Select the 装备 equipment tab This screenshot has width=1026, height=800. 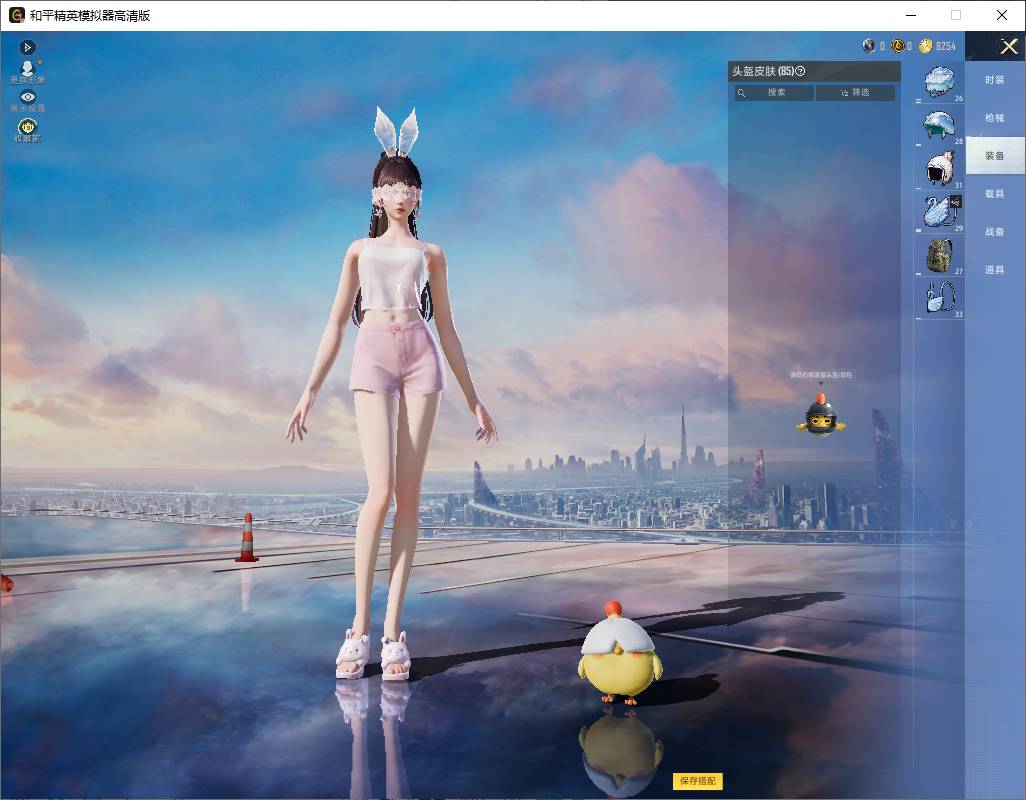click(995, 156)
